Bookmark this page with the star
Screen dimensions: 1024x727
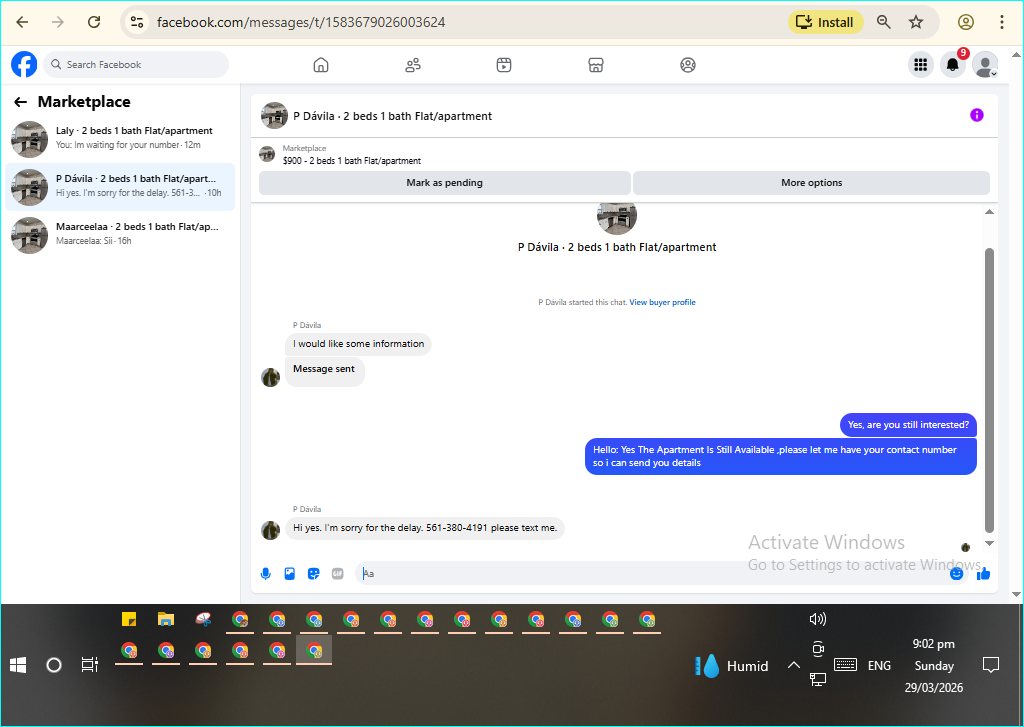click(916, 22)
